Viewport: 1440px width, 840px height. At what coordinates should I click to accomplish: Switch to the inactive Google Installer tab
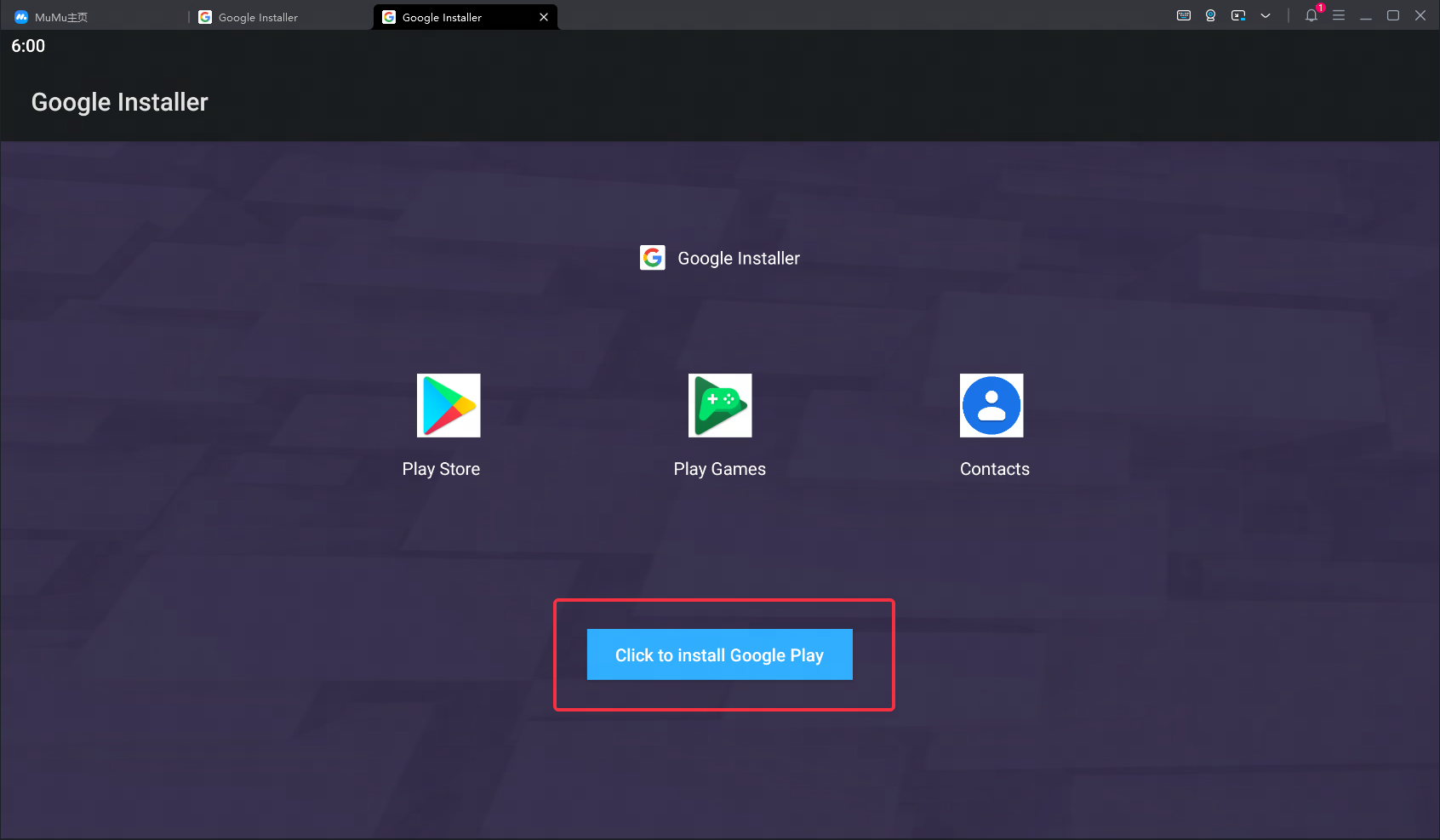click(279, 17)
